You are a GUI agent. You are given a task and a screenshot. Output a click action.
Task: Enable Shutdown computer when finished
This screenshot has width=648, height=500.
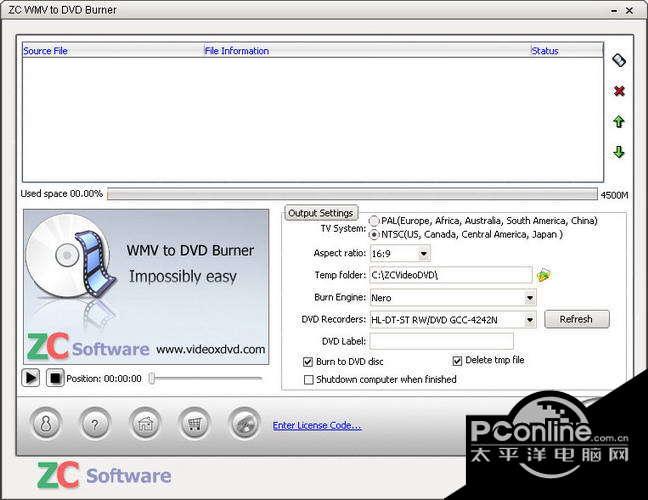click(x=308, y=380)
